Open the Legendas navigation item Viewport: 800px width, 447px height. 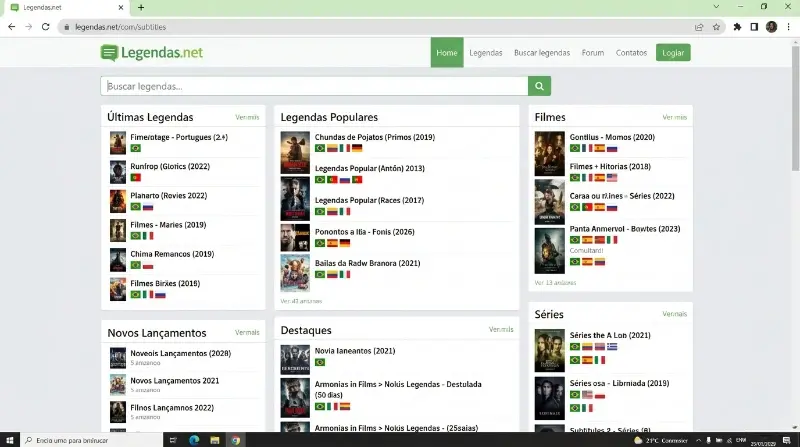486,53
